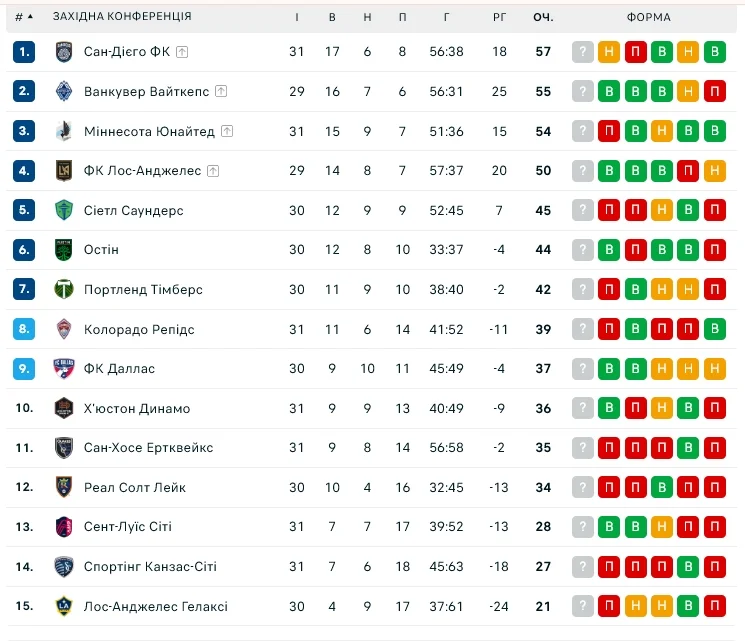Click the San Diego FC club logo
Screen dimensions: 745x641
(64, 52)
